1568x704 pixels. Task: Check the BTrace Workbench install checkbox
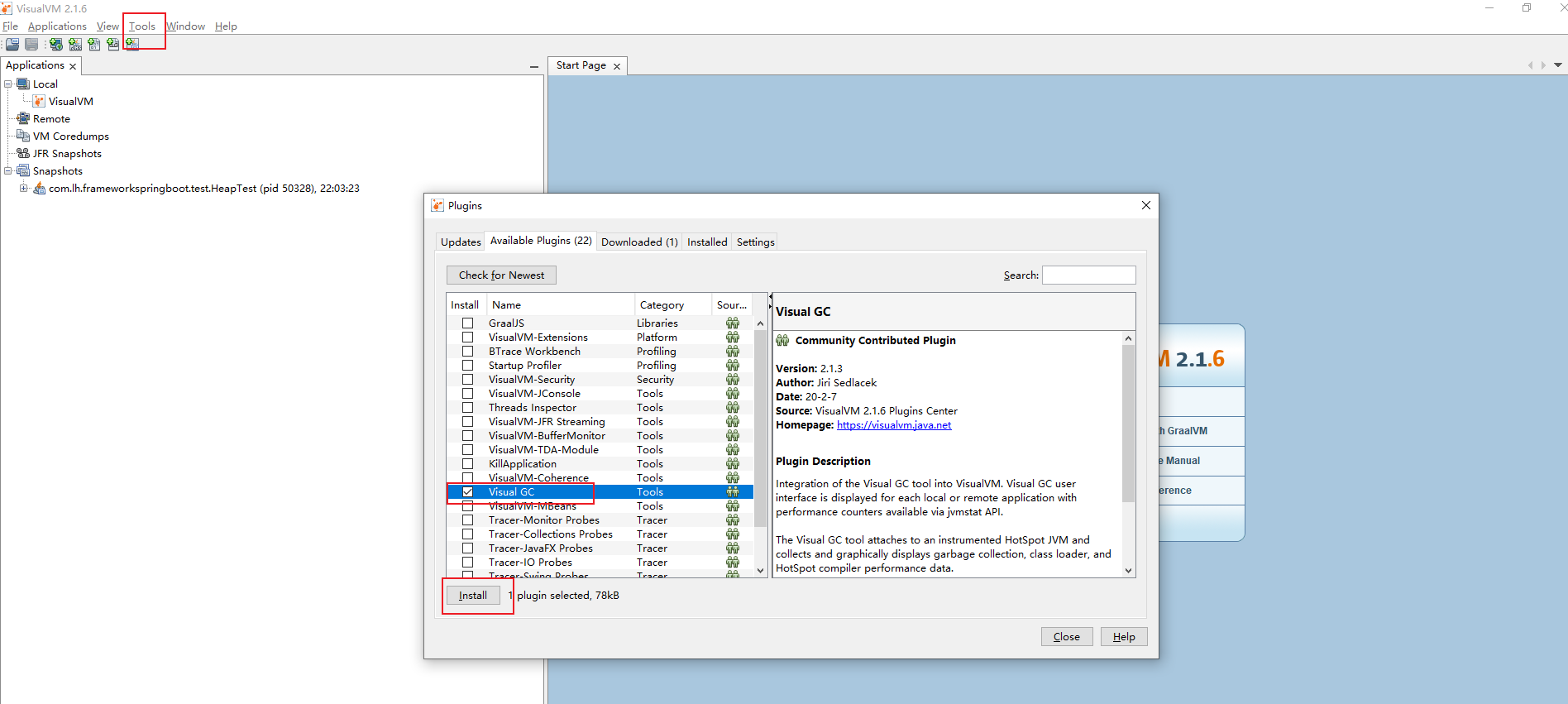point(468,352)
